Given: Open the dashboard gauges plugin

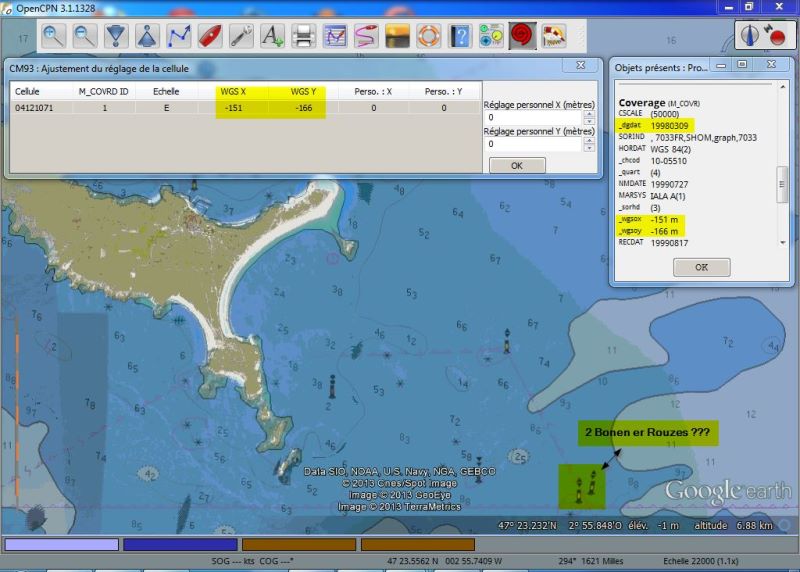Looking at the screenshot, I should click(x=491, y=36).
